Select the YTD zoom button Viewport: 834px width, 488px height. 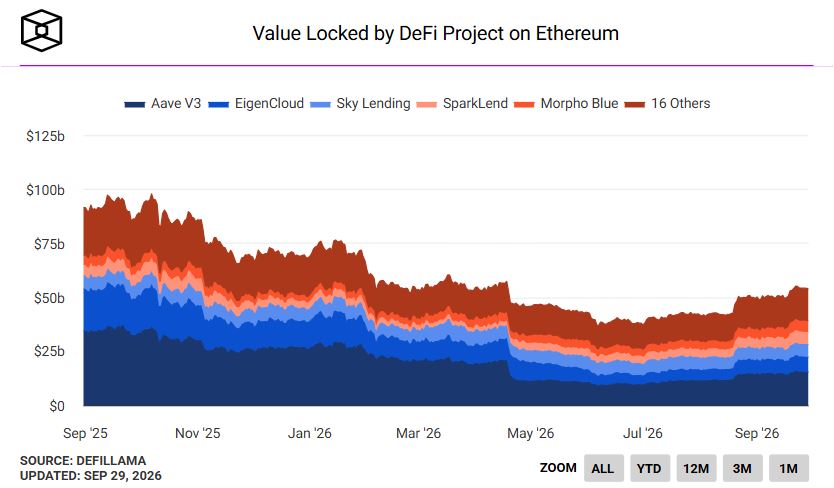649,468
